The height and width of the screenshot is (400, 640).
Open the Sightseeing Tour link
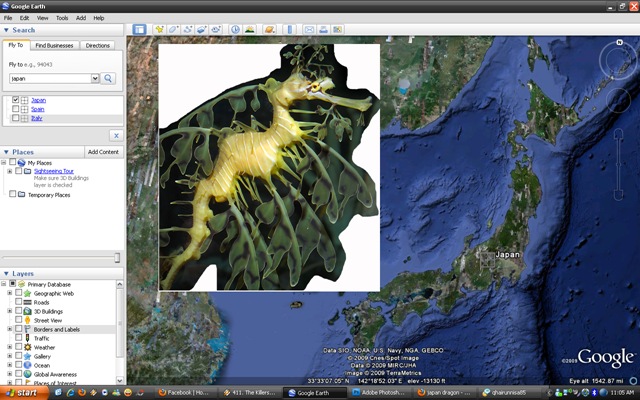(53, 171)
